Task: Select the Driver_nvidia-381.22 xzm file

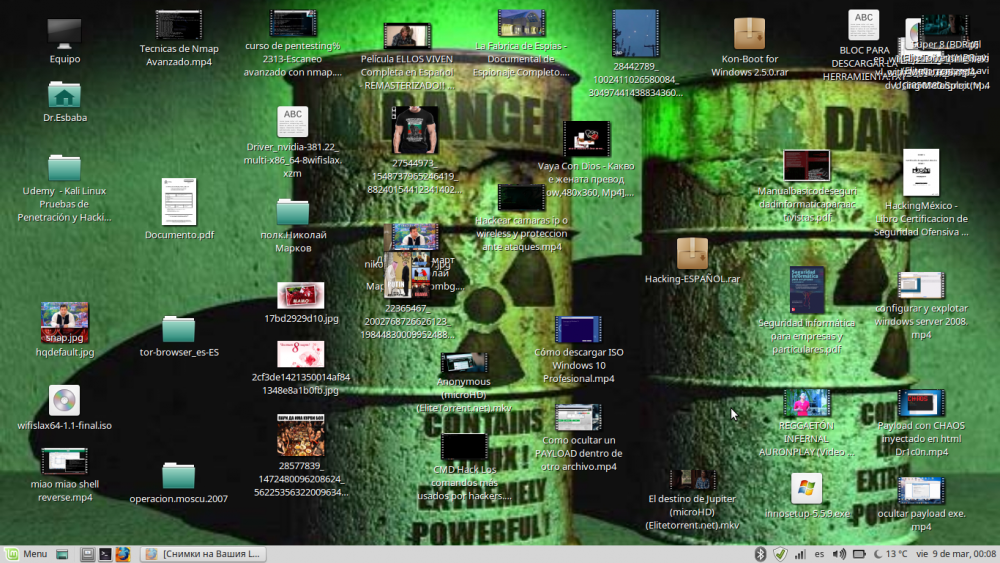Action: (293, 122)
